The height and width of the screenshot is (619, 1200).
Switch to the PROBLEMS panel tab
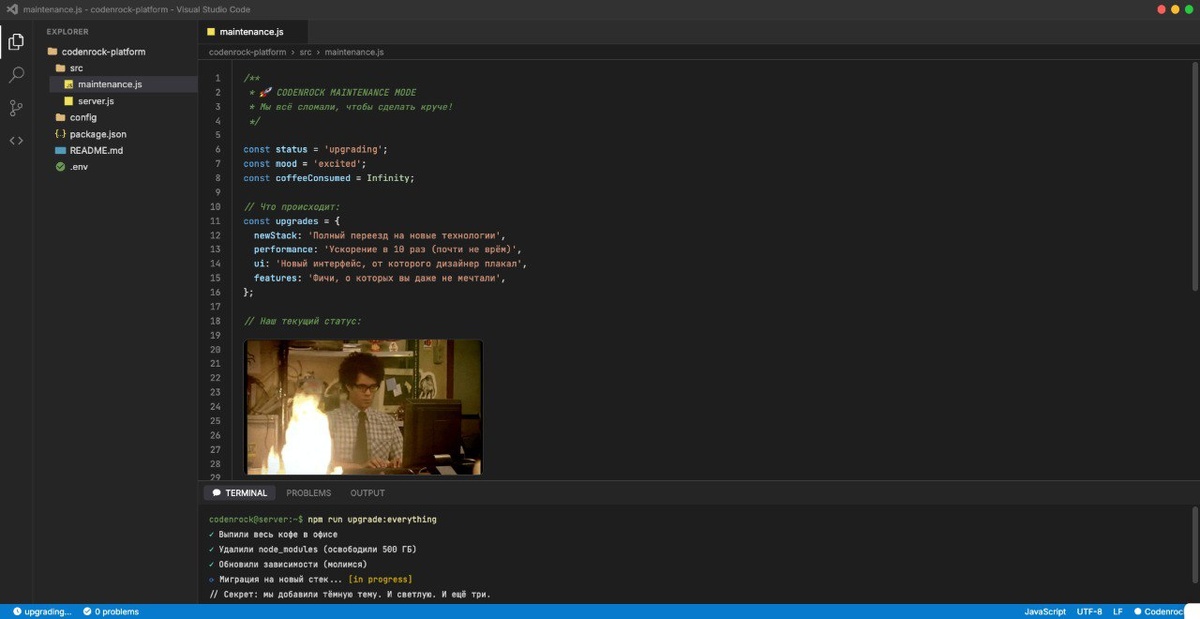pyautogui.click(x=308, y=493)
